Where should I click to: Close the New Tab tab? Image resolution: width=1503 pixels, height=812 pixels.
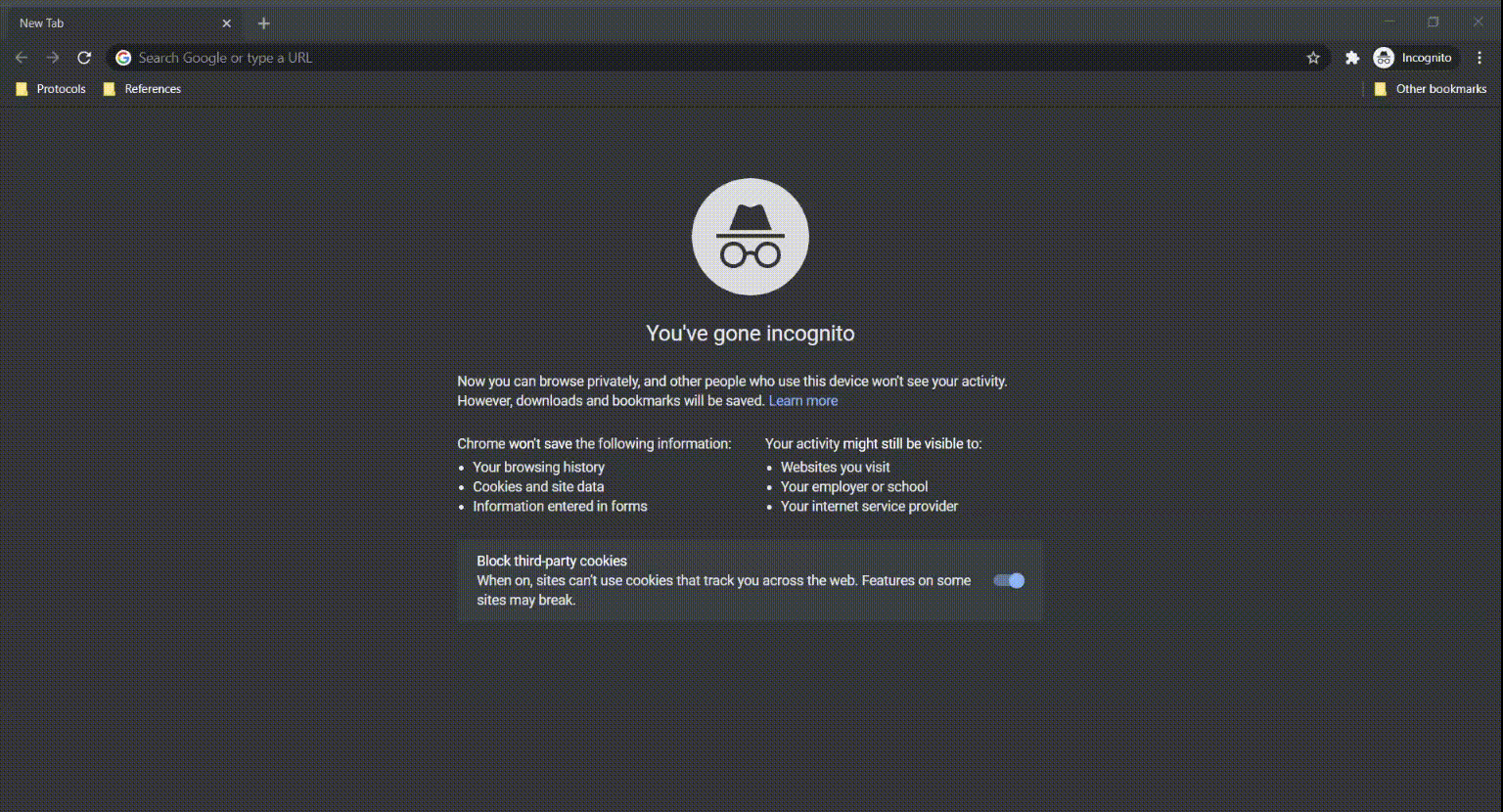(x=226, y=23)
